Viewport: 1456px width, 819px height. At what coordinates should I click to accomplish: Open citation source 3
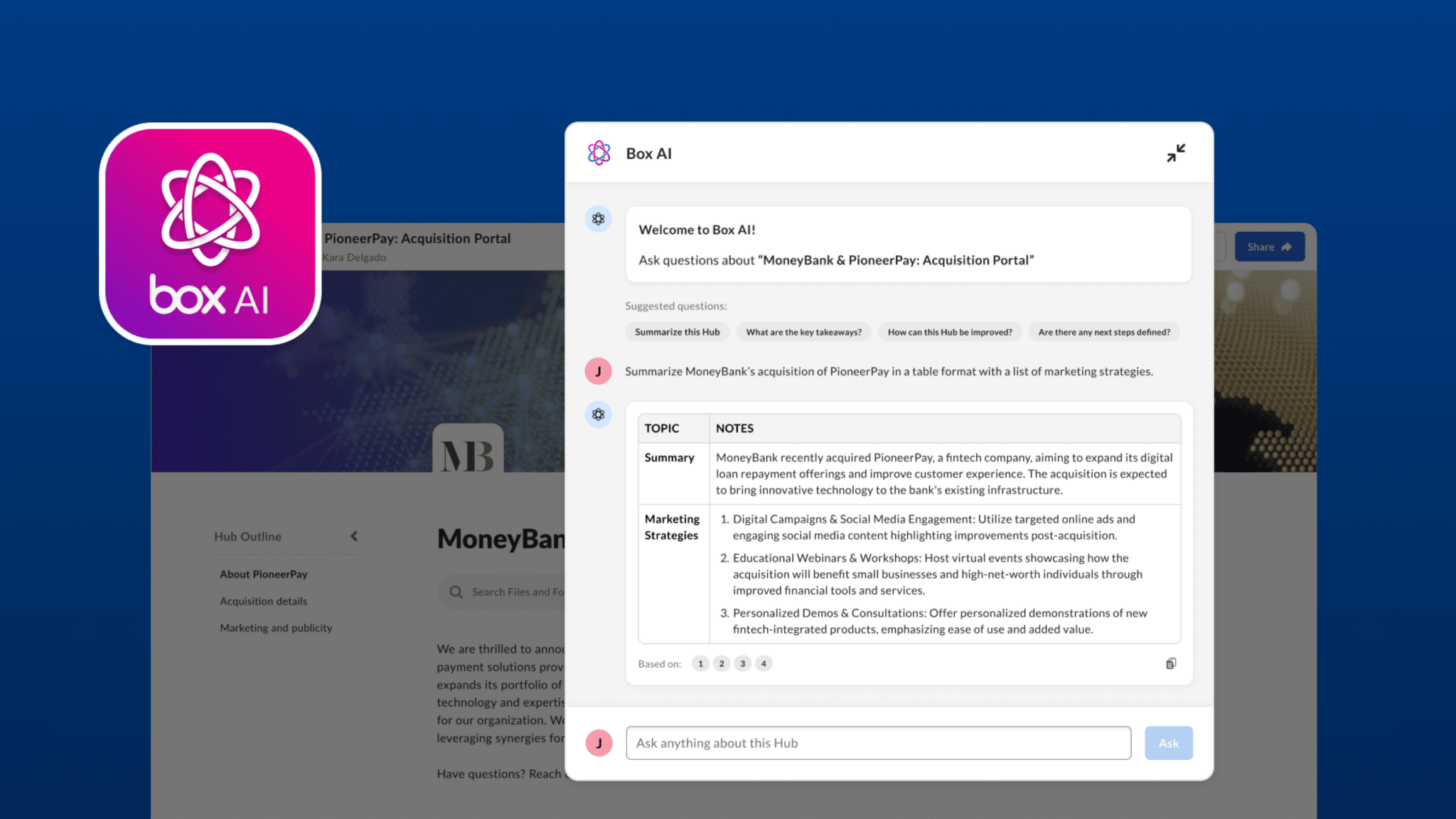pyautogui.click(x=743, y=663)
